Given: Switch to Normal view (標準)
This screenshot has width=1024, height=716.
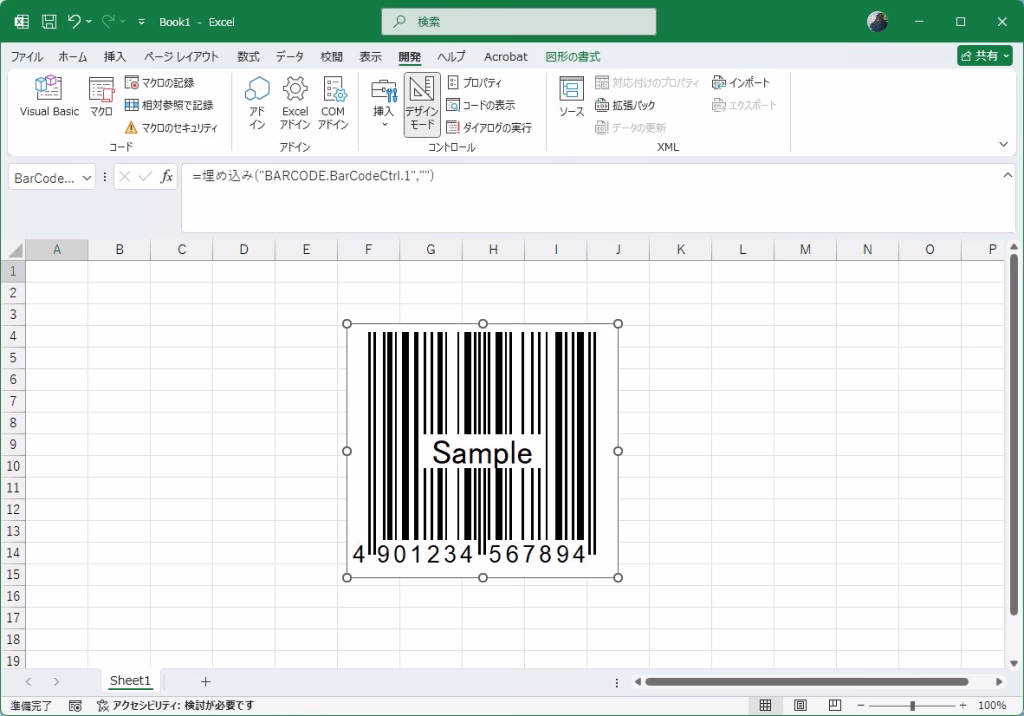Looking at the screenshot, I should [x=765, y=705].
